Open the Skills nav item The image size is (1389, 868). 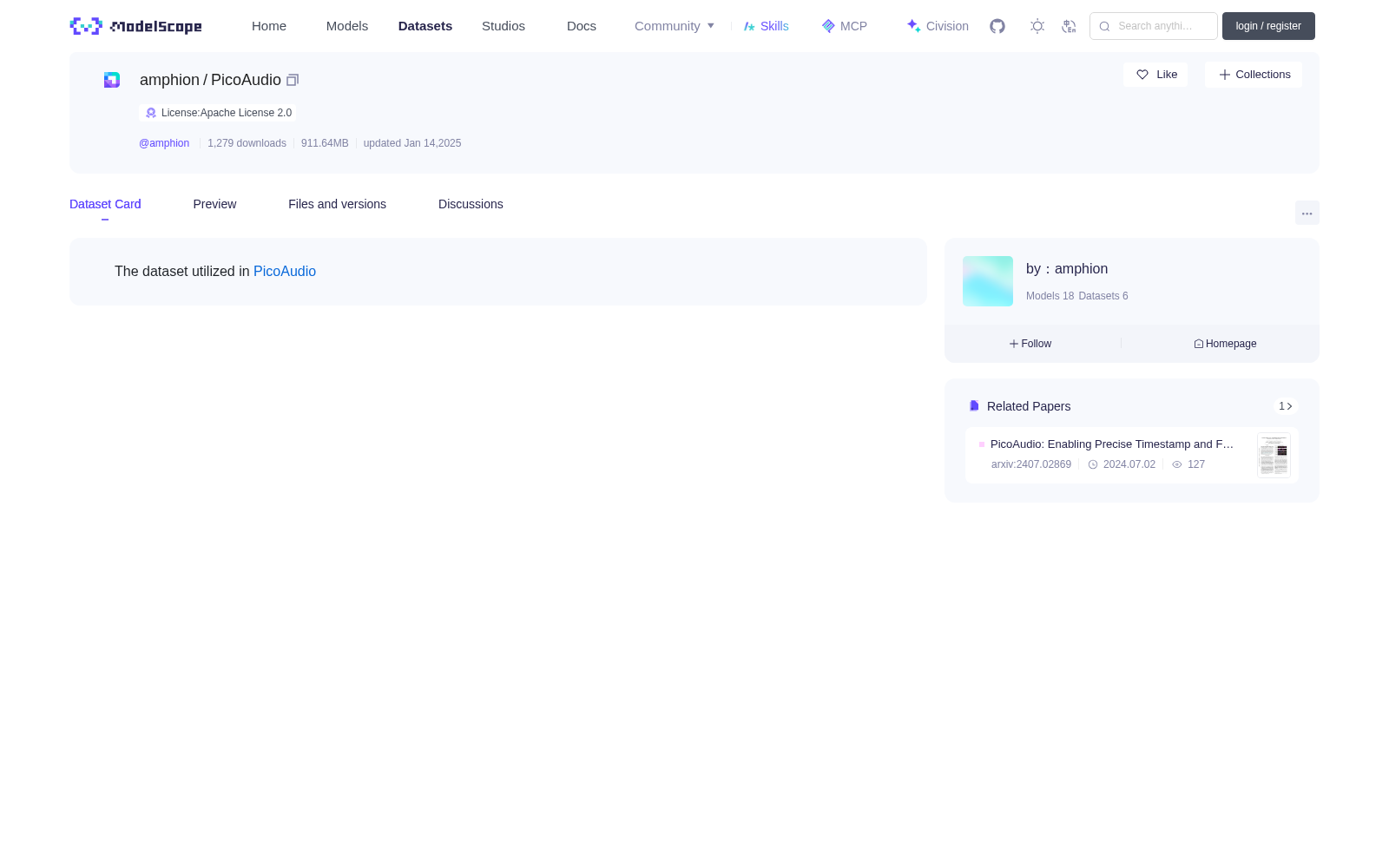(x=767, y=26)
